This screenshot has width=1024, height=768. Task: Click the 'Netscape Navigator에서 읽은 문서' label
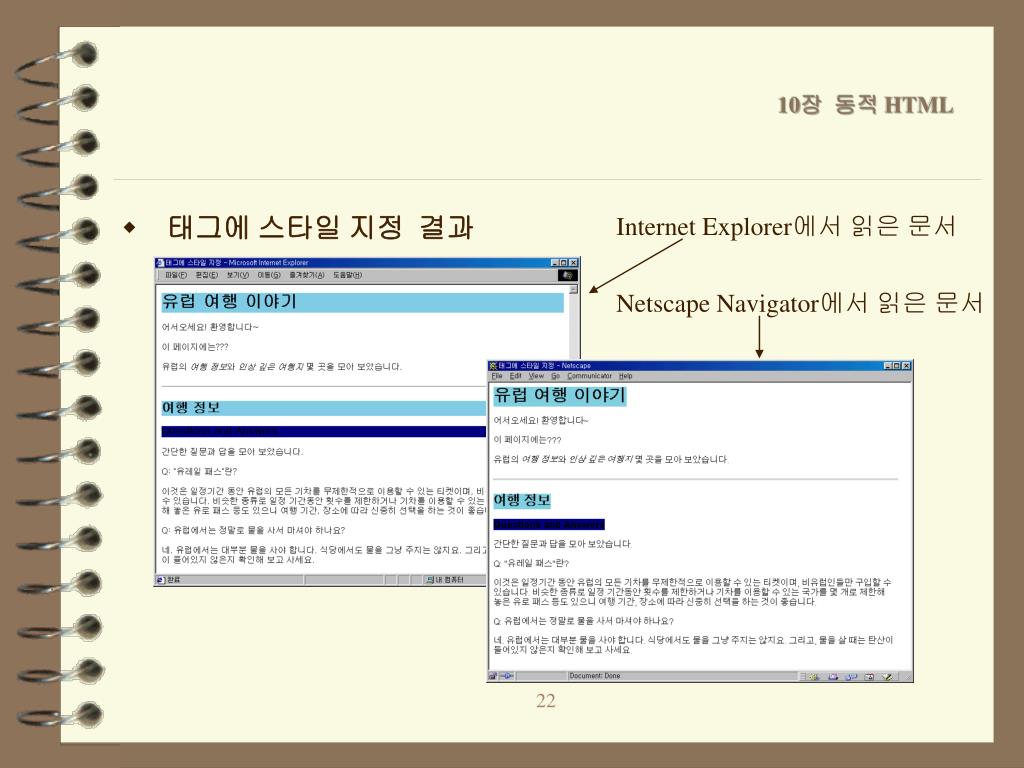tap(799, 304)
